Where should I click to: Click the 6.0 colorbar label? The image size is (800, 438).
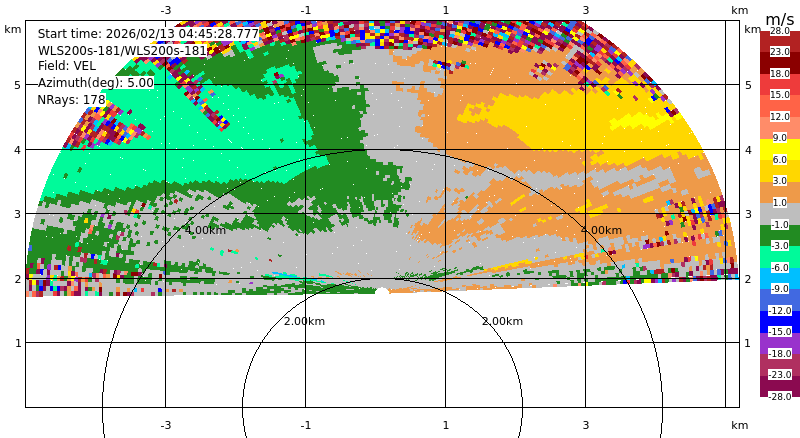(x=780, y=160)
